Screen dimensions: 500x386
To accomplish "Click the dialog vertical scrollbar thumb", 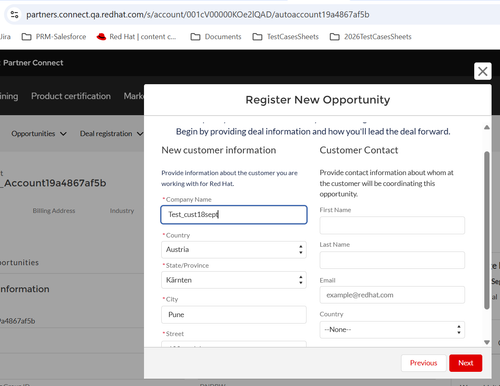I will pyautogui.click(x=487, y=230).
